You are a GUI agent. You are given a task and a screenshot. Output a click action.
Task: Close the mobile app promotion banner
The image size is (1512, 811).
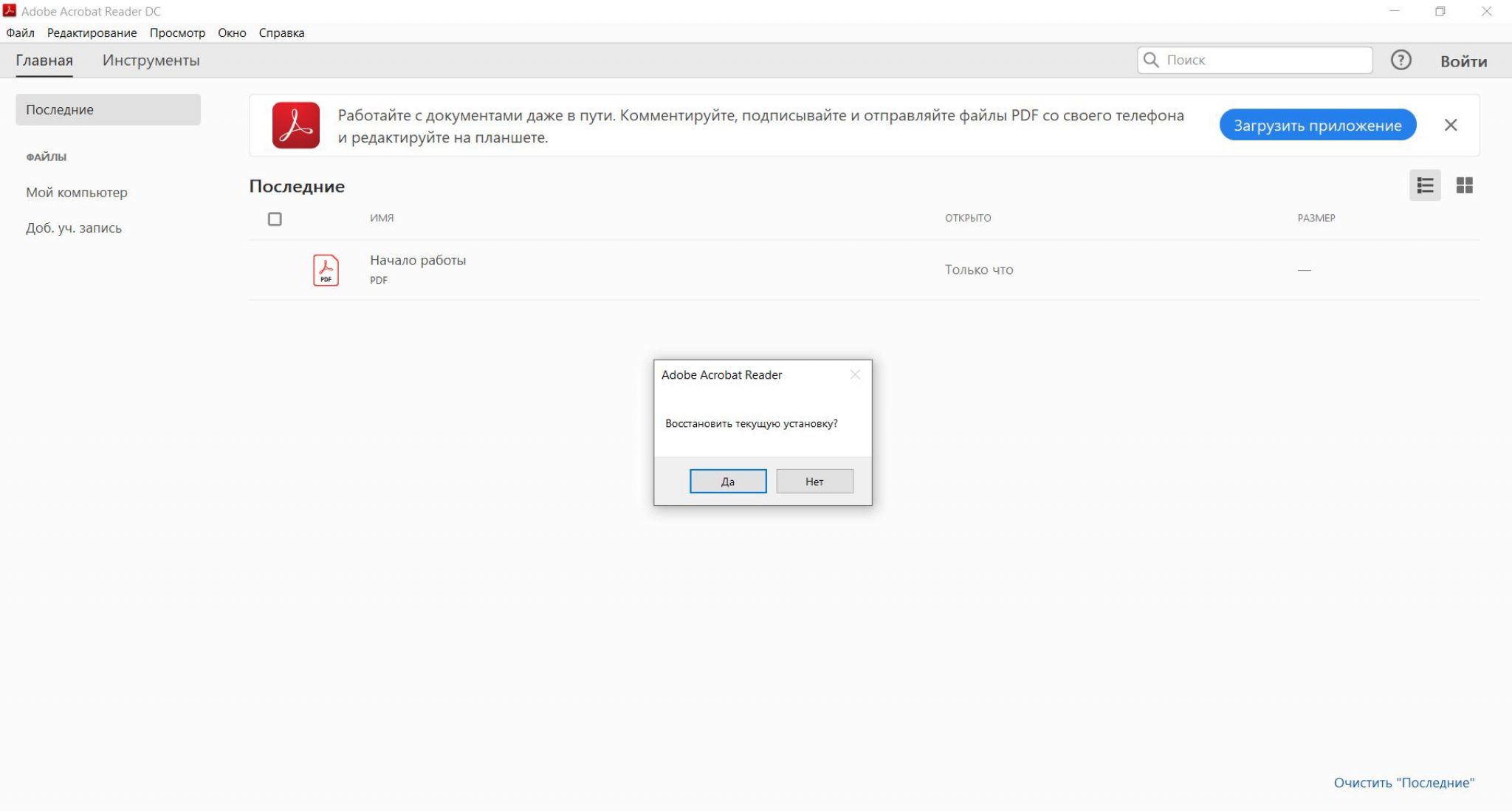[1451, 126]
